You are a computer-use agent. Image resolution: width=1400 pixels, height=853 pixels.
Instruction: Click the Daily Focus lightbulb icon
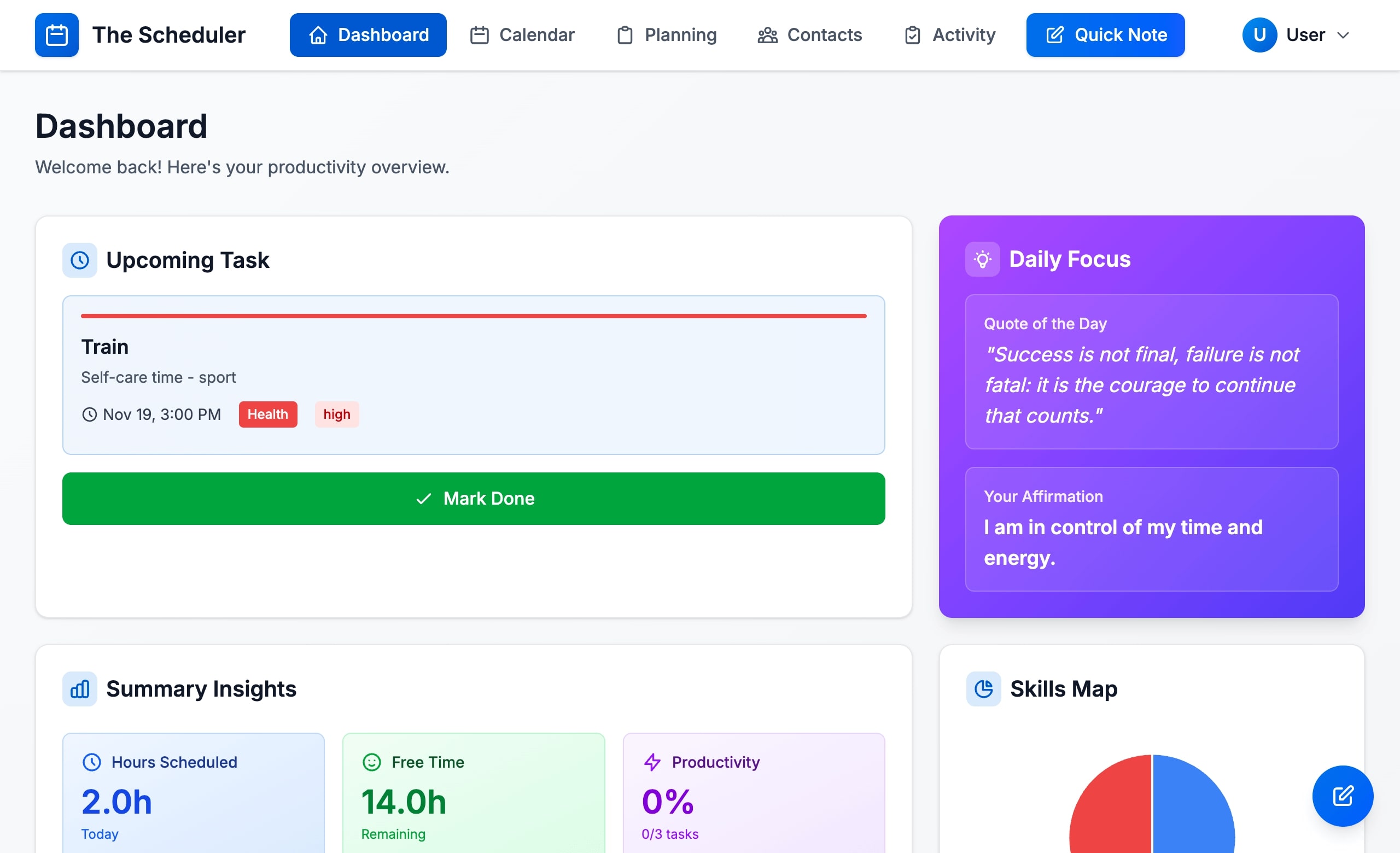point(982,260)
